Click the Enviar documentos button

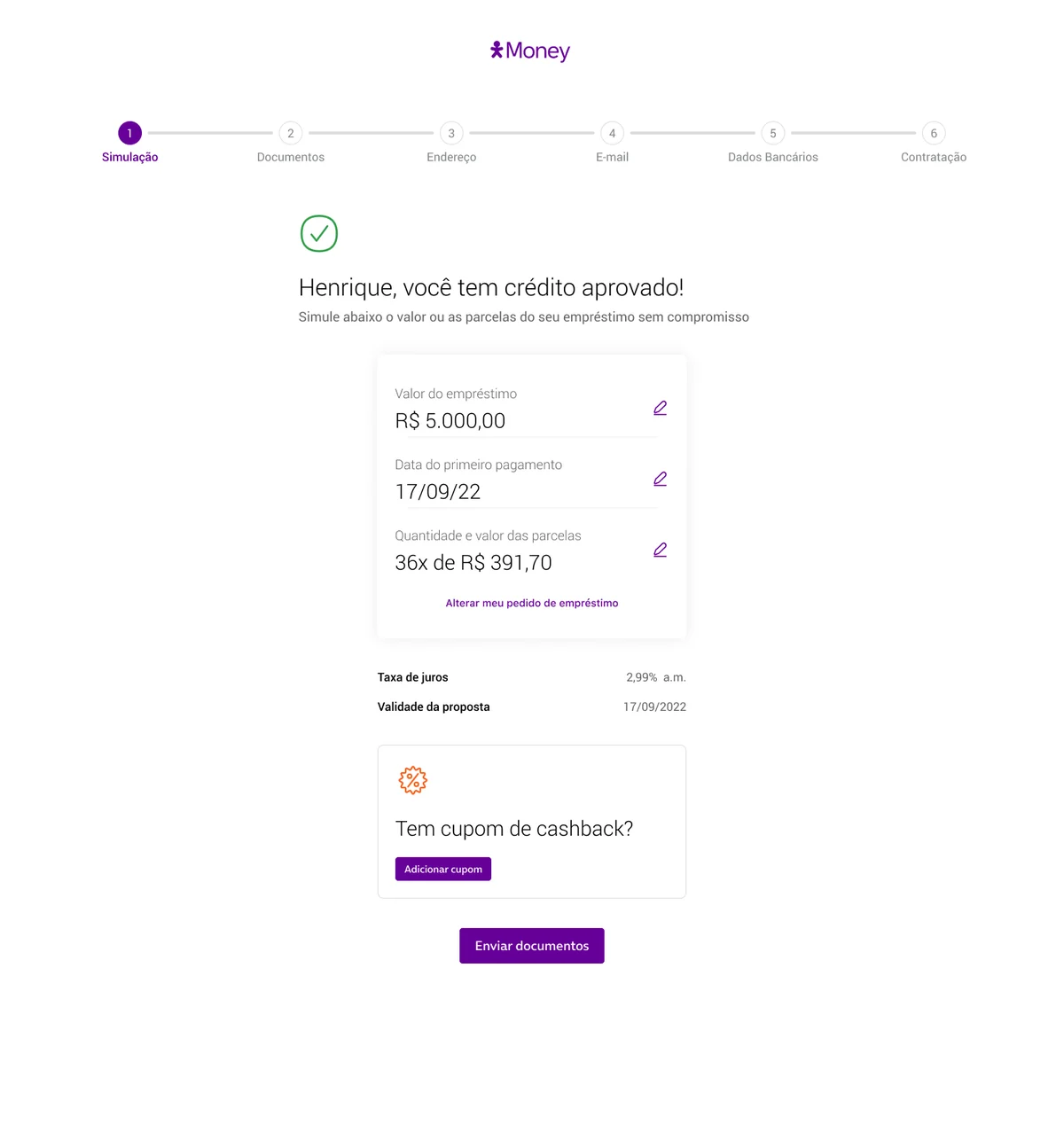click(532, 946)
